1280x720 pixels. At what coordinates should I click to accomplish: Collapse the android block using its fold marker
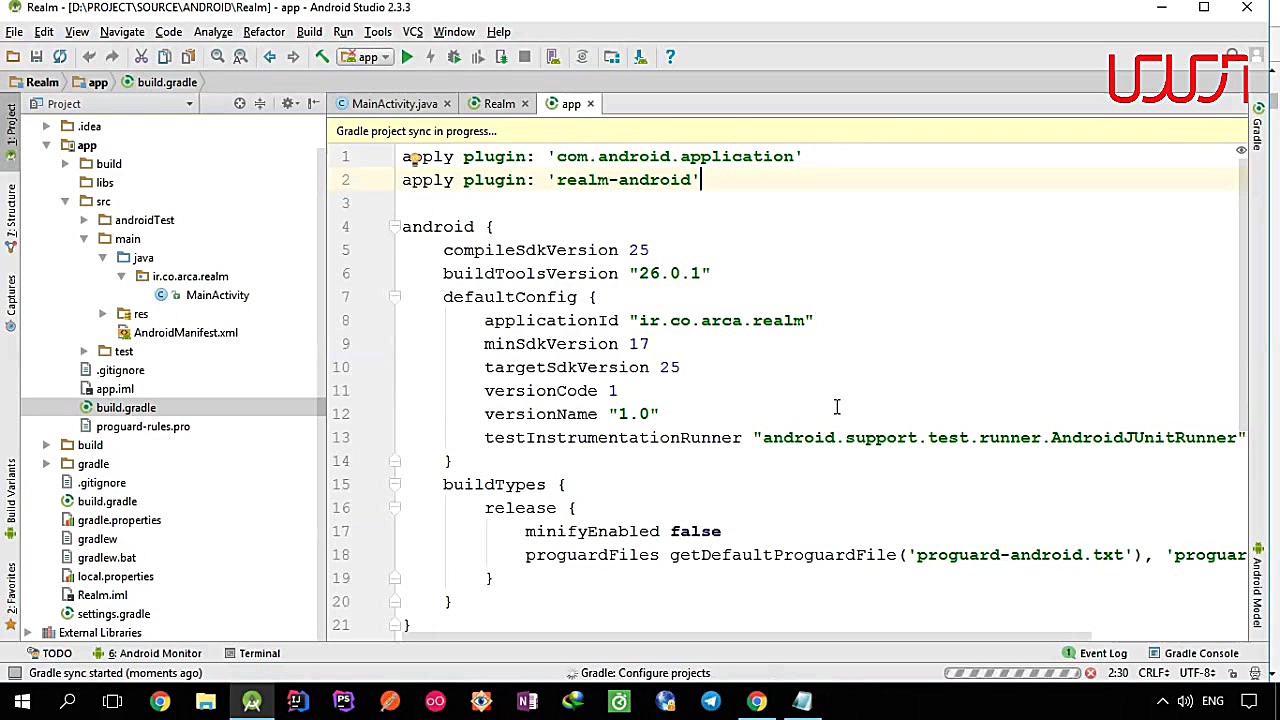[x=394, y=227]
